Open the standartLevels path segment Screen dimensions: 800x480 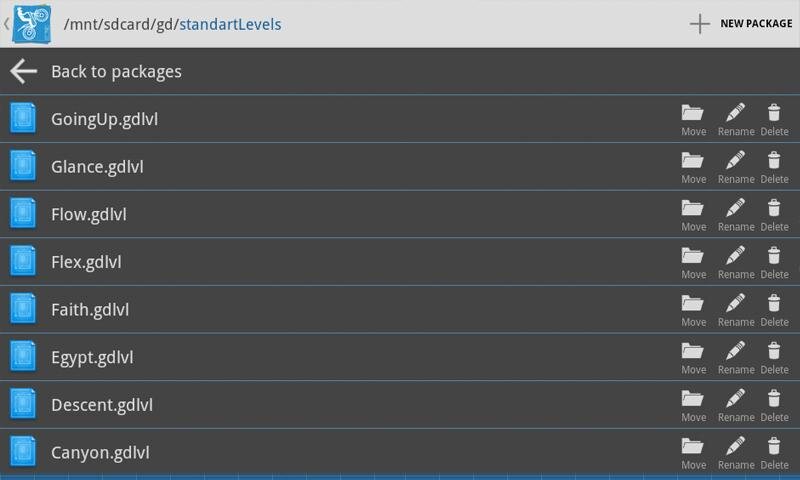pos(230,23)
